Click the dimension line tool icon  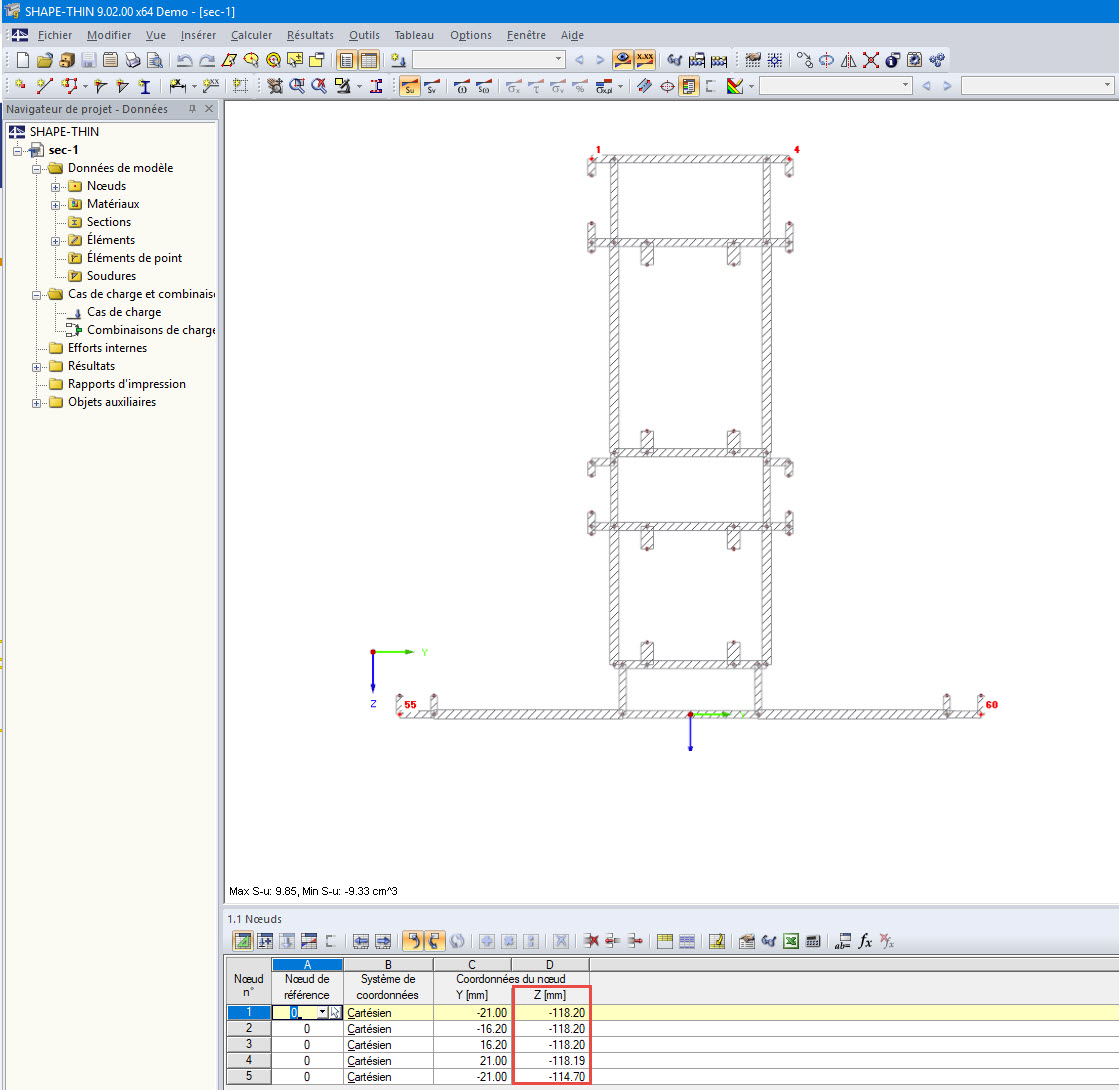(178, 86)
